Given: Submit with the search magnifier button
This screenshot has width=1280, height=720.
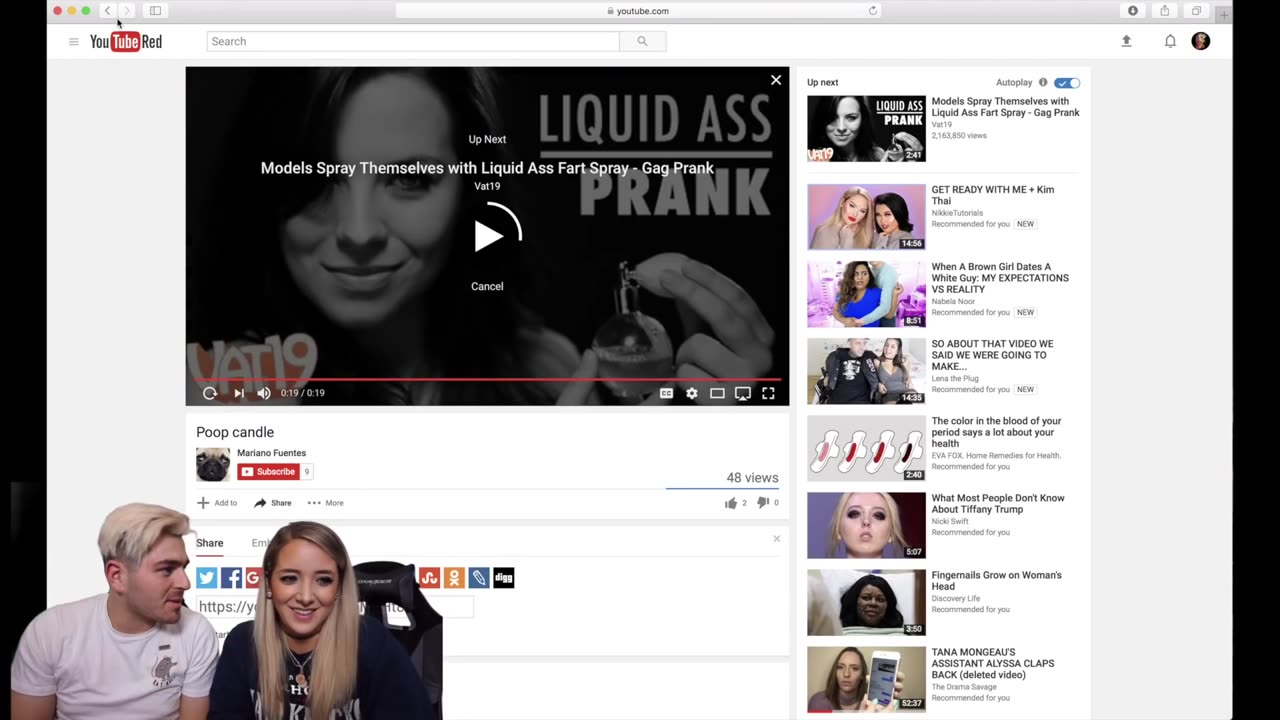Looking at the screenshot, I should pos(642,41).
